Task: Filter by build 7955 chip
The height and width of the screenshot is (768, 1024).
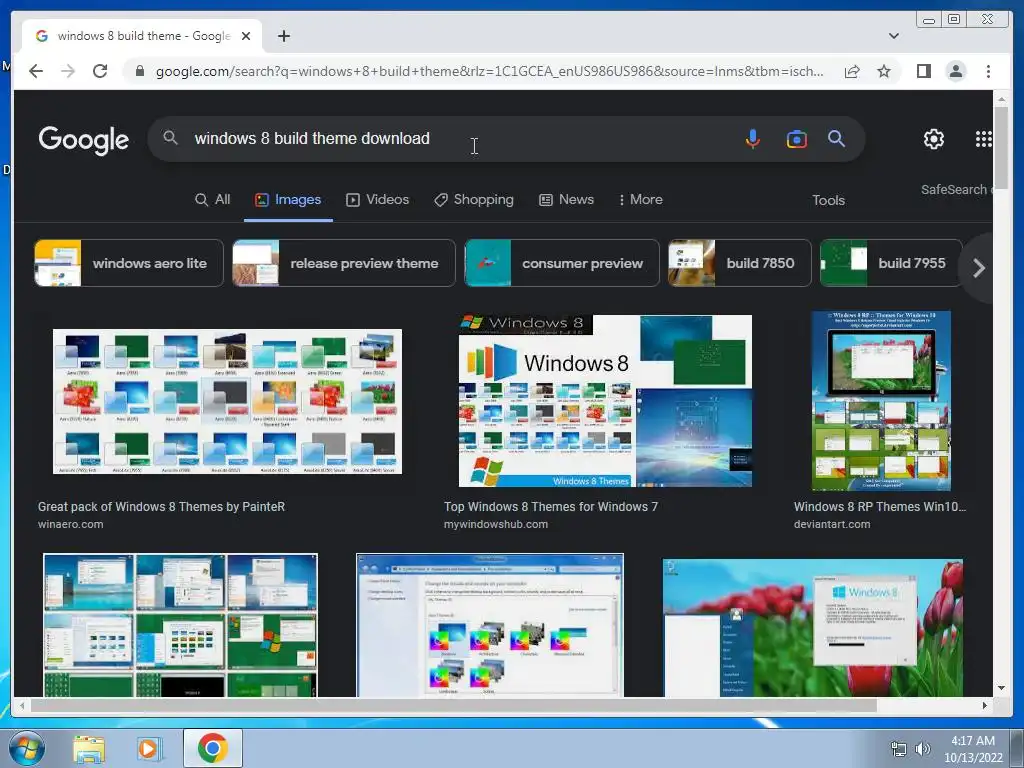Action: [891, 263]
